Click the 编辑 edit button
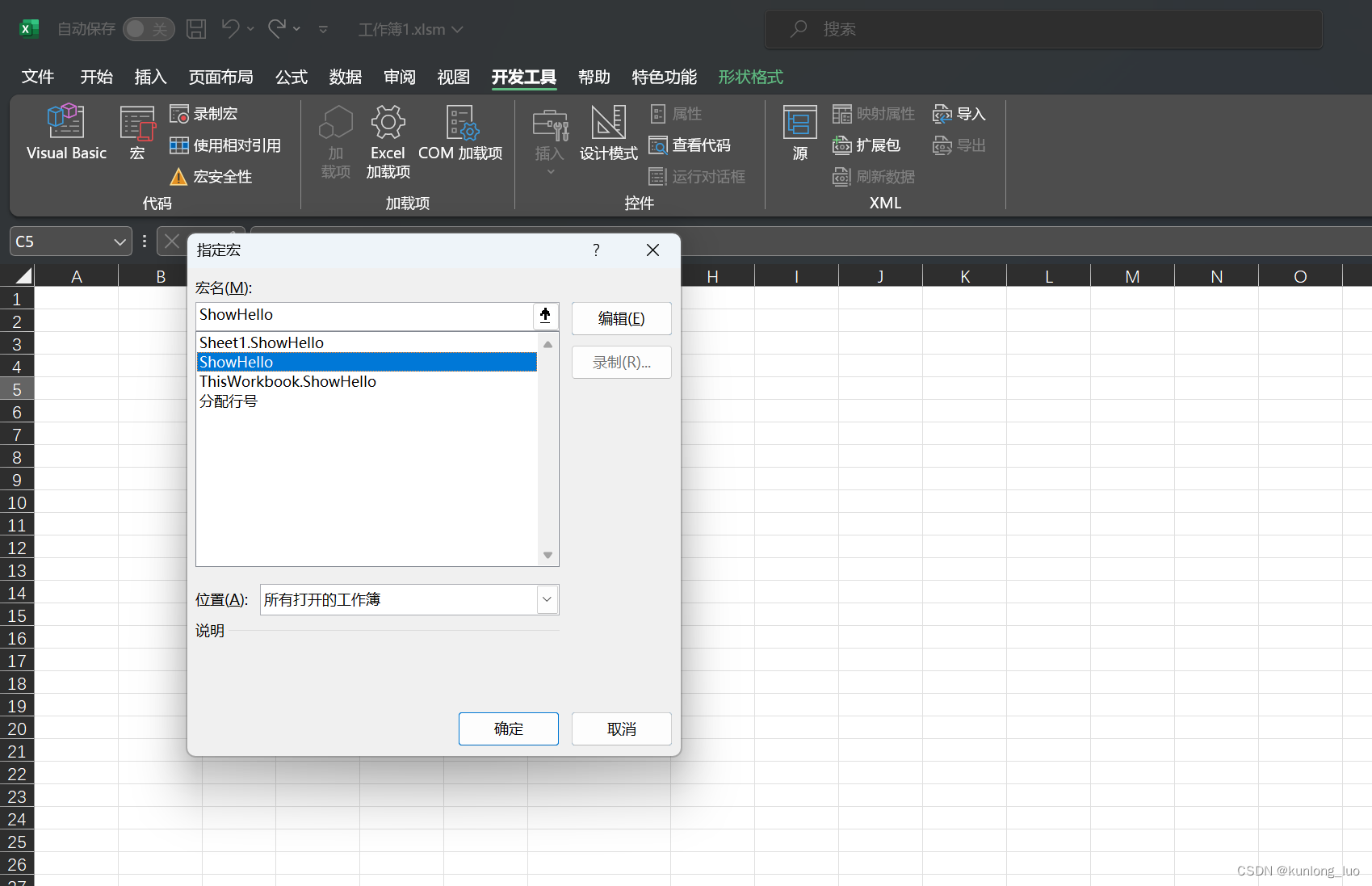The width and height of the screenshot is (1372, 886). click(621, 318)
